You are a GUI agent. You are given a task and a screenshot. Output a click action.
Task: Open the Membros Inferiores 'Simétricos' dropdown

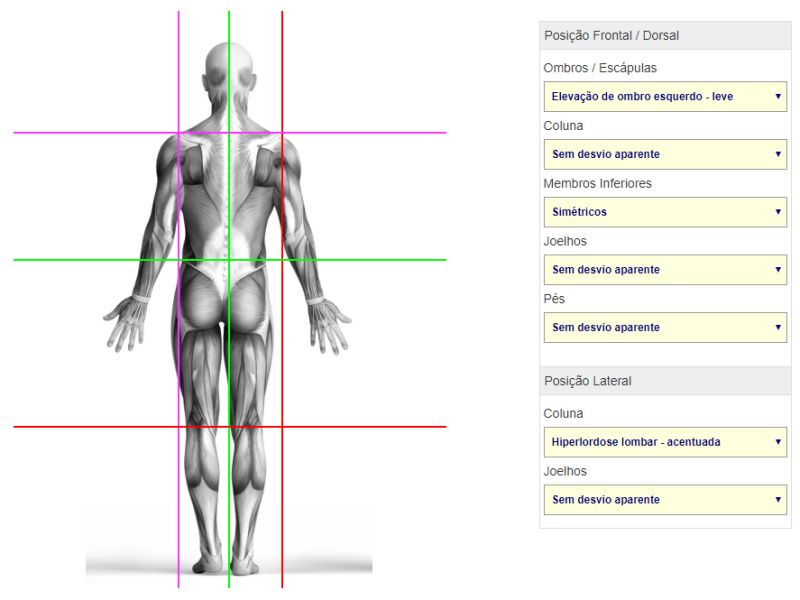pyautogui.click(x=665, y=212)
